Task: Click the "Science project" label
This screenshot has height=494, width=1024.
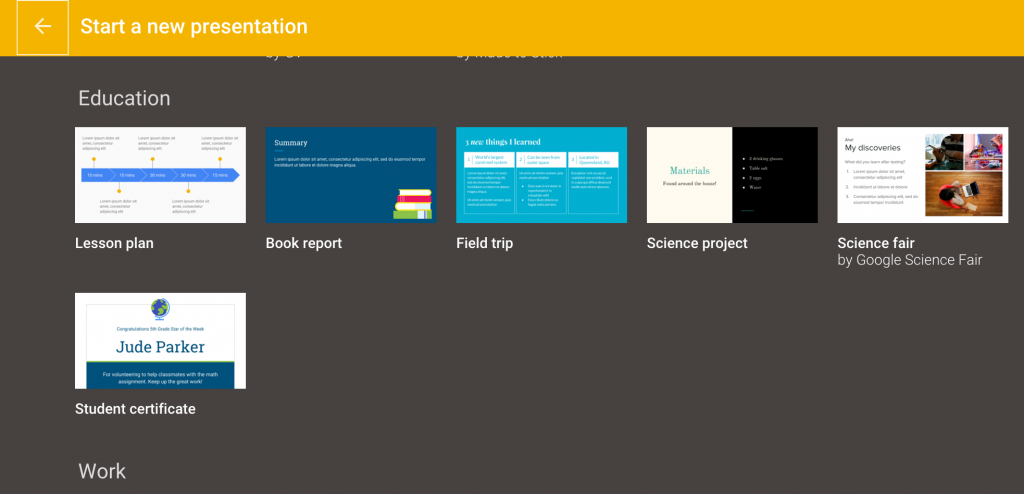Action: 697,244
